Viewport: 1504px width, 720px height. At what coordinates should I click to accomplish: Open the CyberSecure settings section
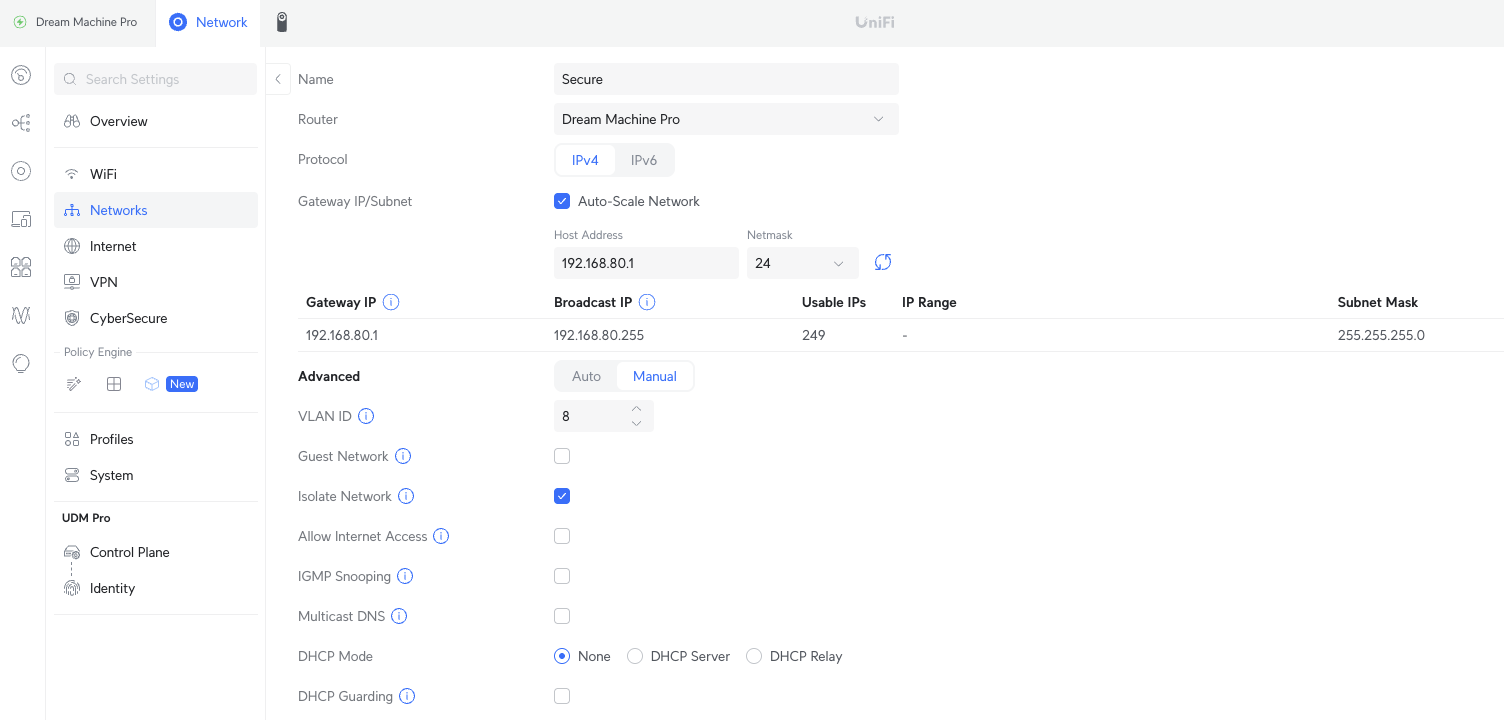[156, 318]
